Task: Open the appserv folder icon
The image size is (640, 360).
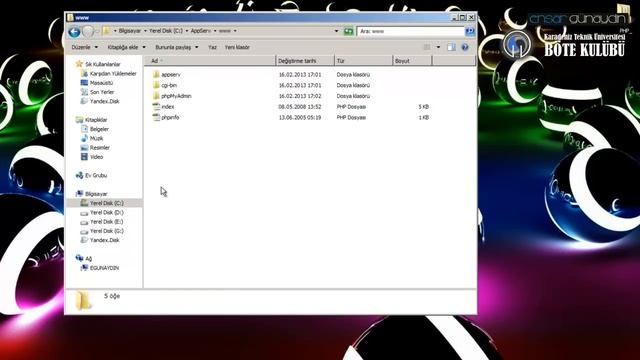Action: 156,75
